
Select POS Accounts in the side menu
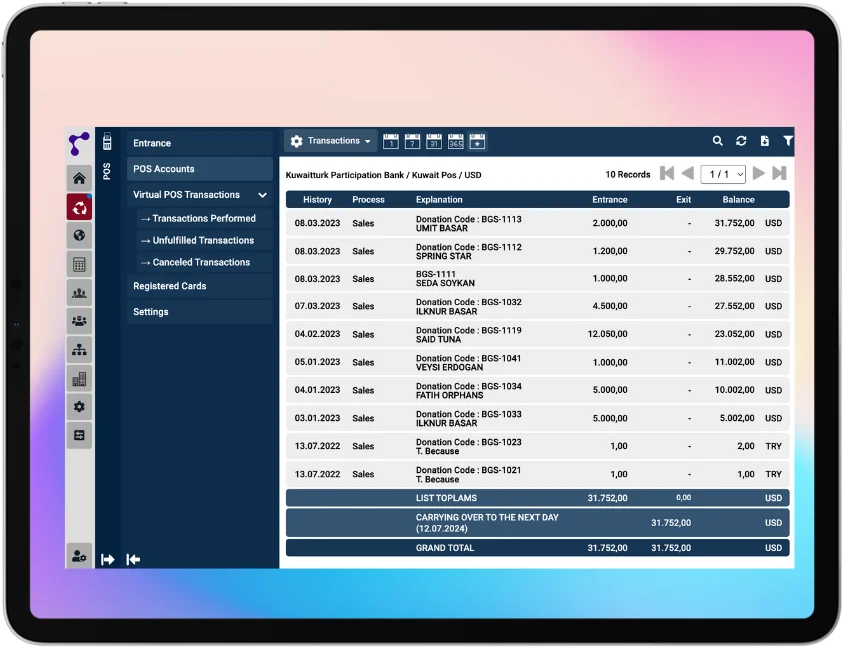199,169
